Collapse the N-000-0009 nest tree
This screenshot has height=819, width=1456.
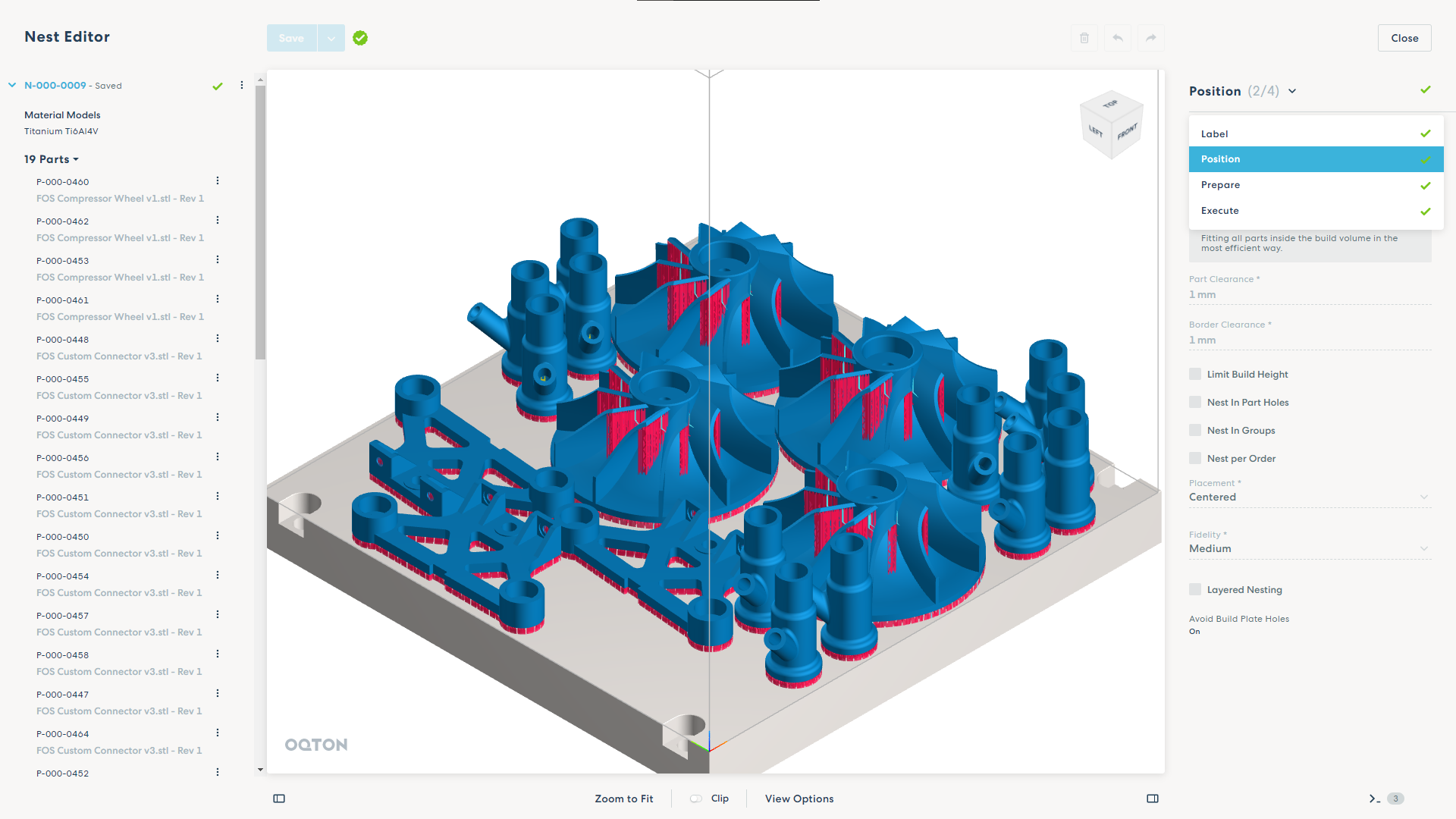[x=11, y=85]
